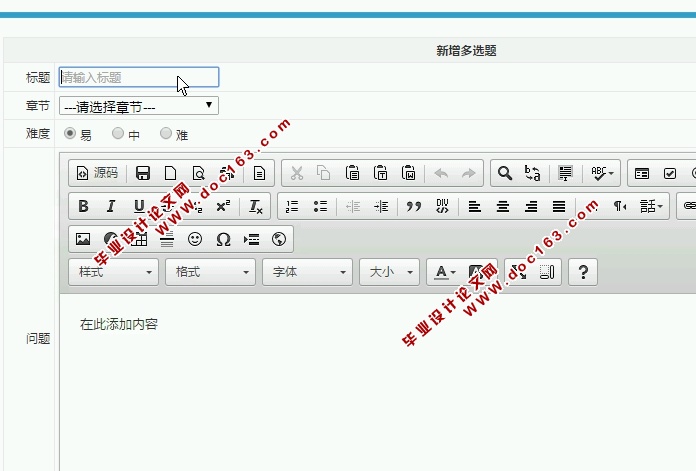This screenshot has height=471, width=696.
Task: Select the 难 difficulty radio button
Action: tap(166, 133)
